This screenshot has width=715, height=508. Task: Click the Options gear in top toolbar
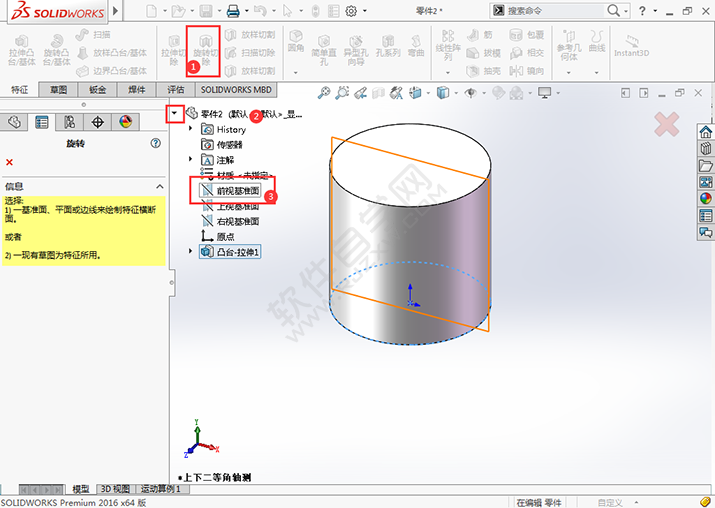(351, 11)
